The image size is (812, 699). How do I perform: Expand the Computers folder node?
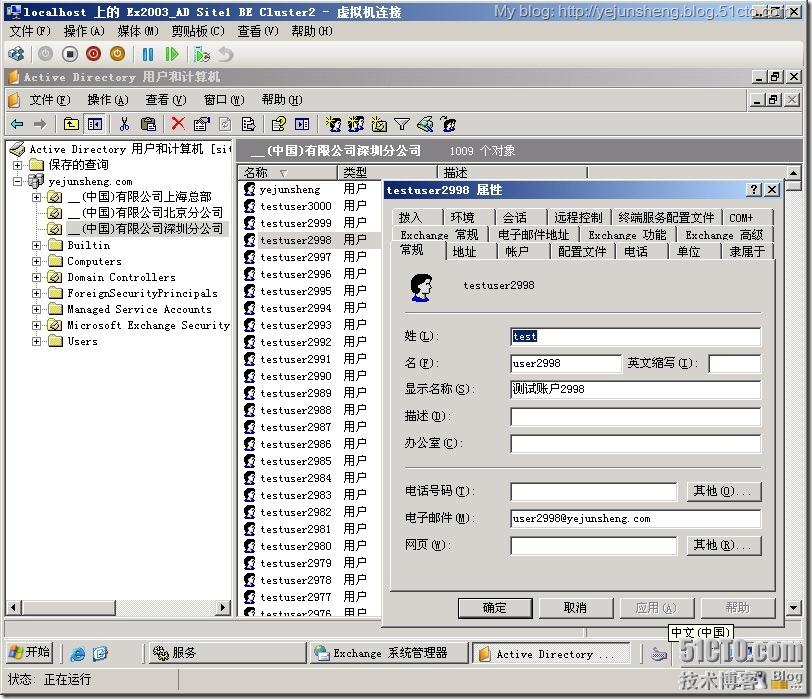tap(36, 261)
